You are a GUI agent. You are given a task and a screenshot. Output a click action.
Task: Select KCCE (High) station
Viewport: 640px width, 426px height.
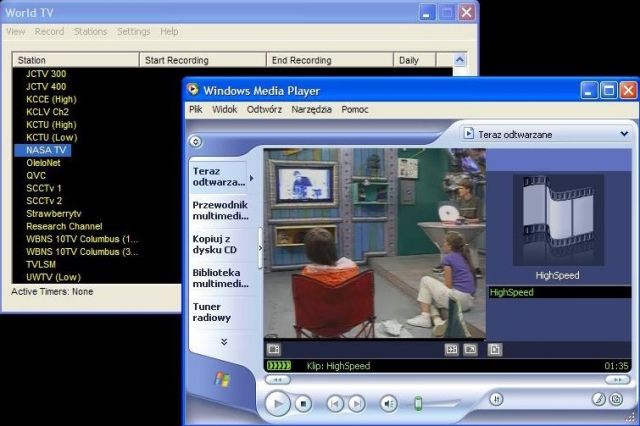click(x=51, y=99)
